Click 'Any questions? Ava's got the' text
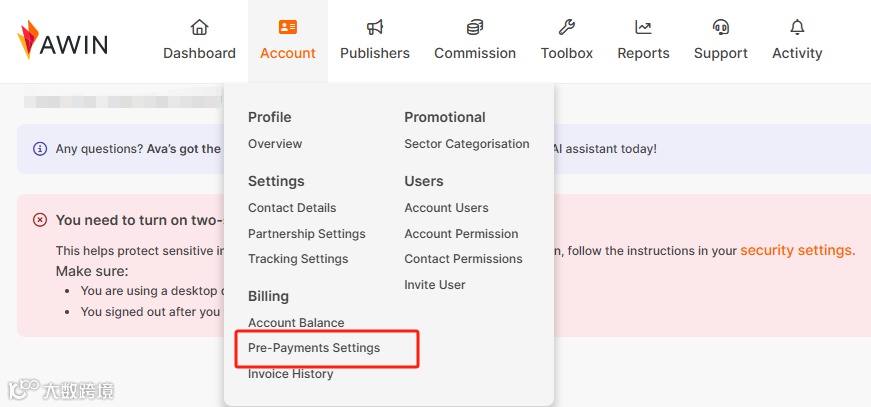The image size is (871, 407). pos(138,149)
